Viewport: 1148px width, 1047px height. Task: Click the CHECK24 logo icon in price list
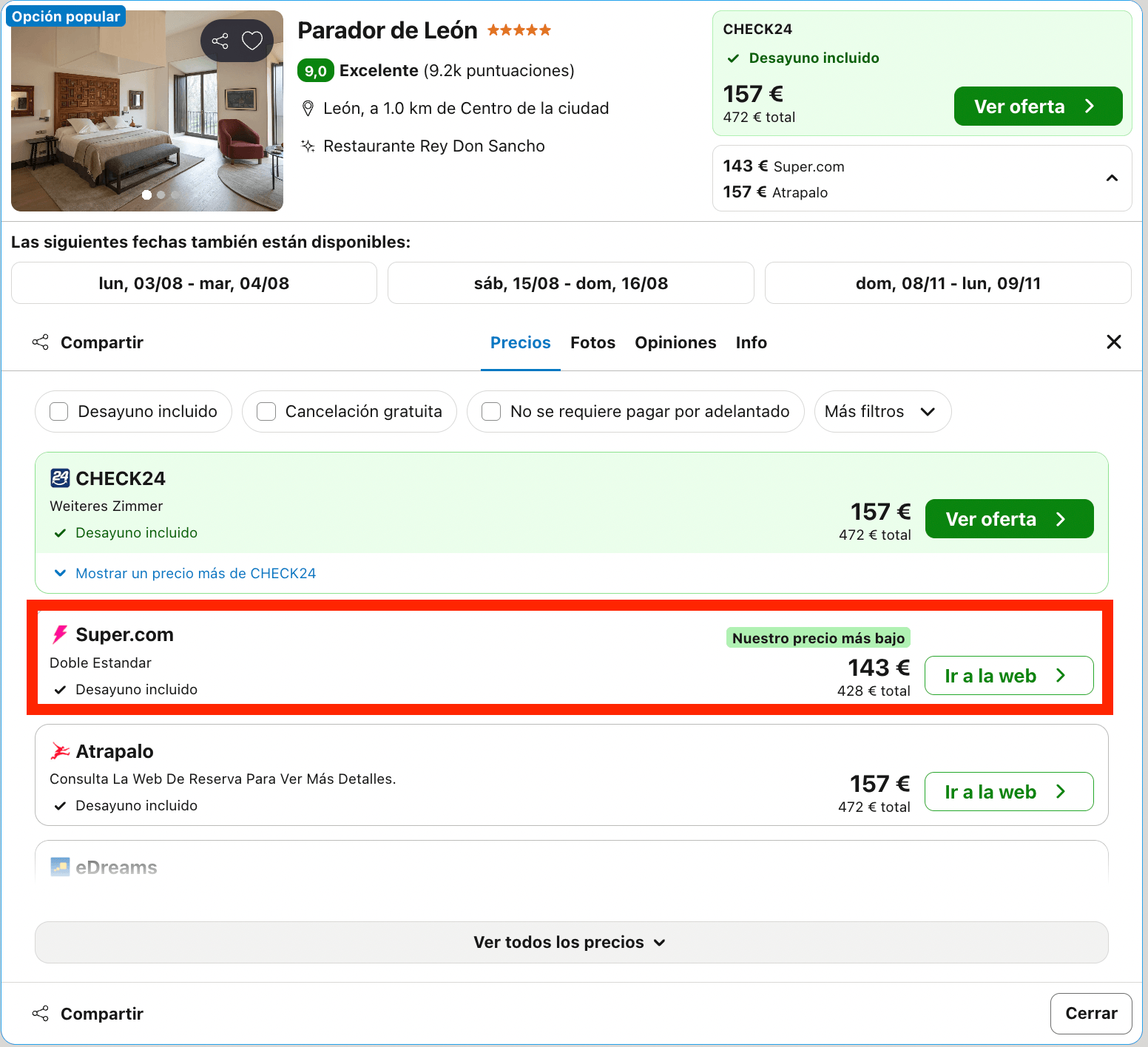pyautogui.click(x=60, y=478)
